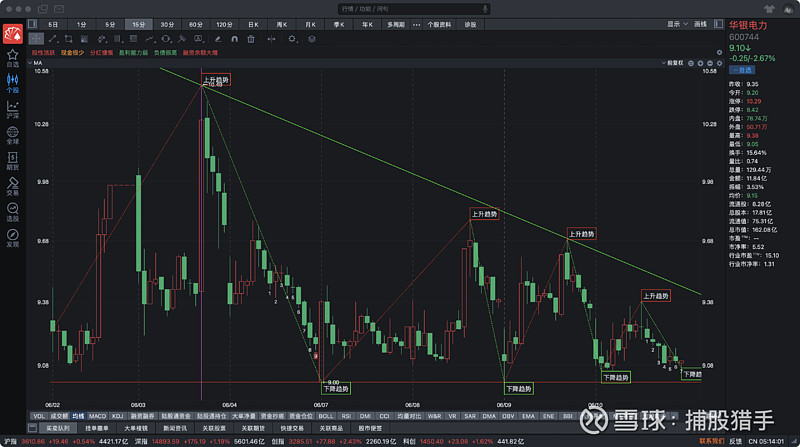Open more period options ellipsis

tap(416, 24)
